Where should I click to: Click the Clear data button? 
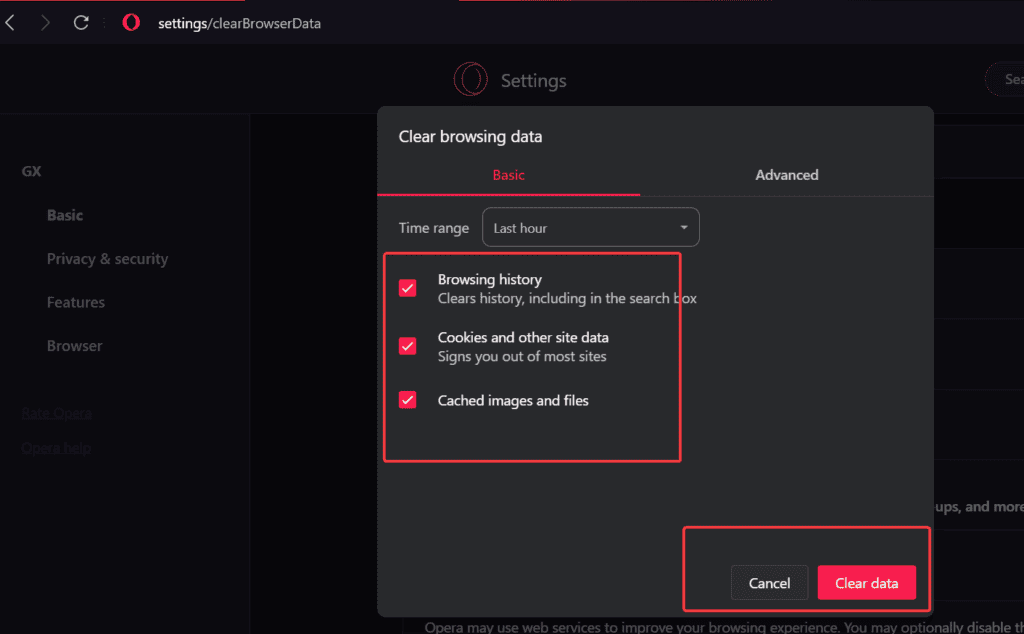[x=867, y=582]
